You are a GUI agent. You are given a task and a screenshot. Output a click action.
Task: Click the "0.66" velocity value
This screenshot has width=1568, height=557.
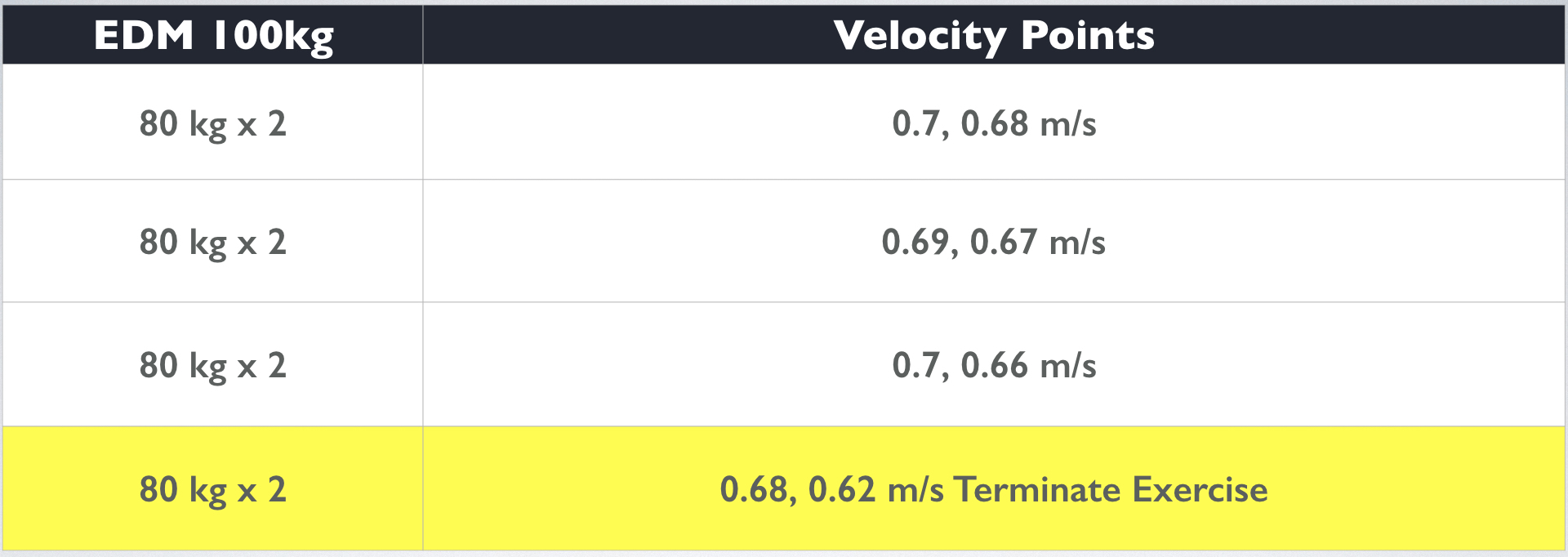click(x=995, y=365)
